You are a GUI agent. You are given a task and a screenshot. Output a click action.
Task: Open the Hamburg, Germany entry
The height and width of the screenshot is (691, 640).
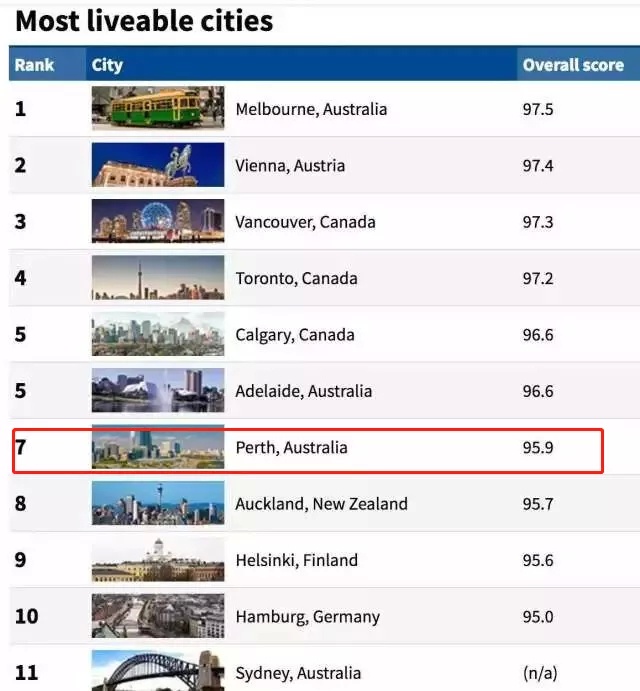click(x=308, y=617)
